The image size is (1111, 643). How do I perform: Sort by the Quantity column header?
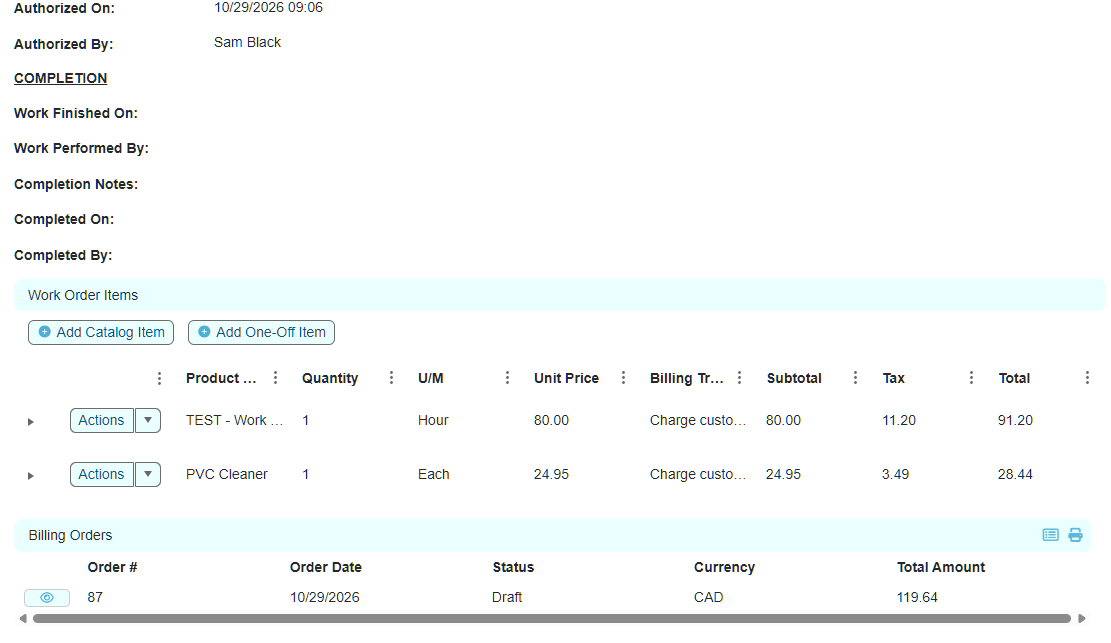coord(330,379)
